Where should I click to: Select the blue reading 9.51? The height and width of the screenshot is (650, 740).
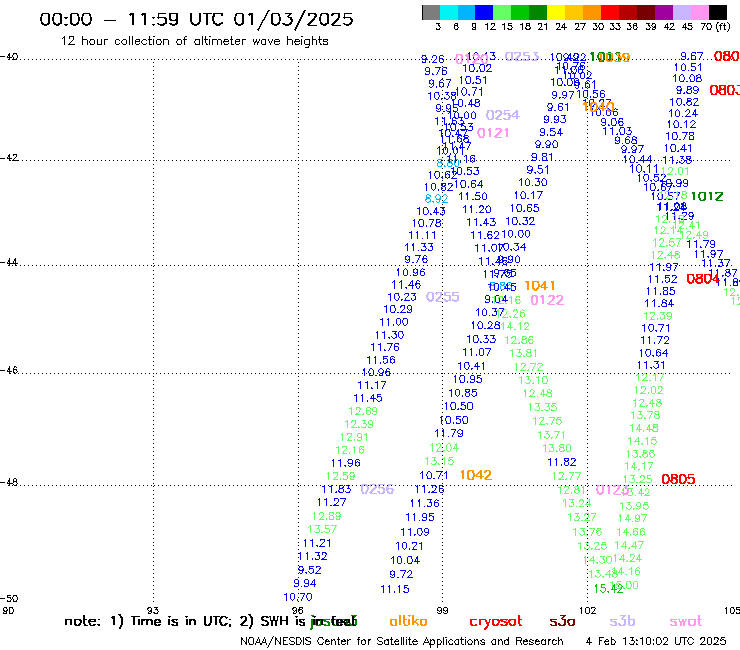click(538, 170)
